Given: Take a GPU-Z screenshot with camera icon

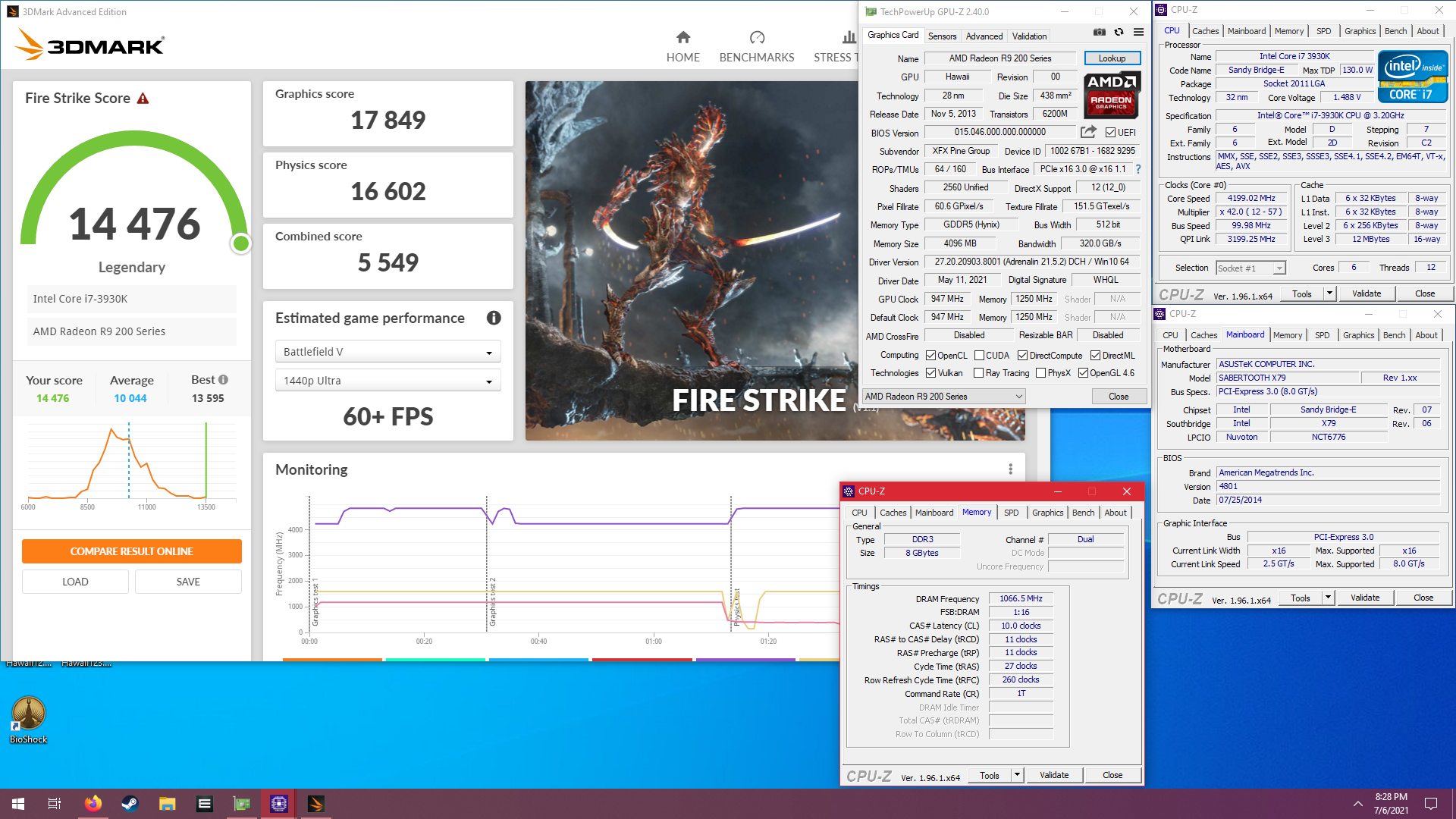Looking at the screenshot, I should [1099, 32].
